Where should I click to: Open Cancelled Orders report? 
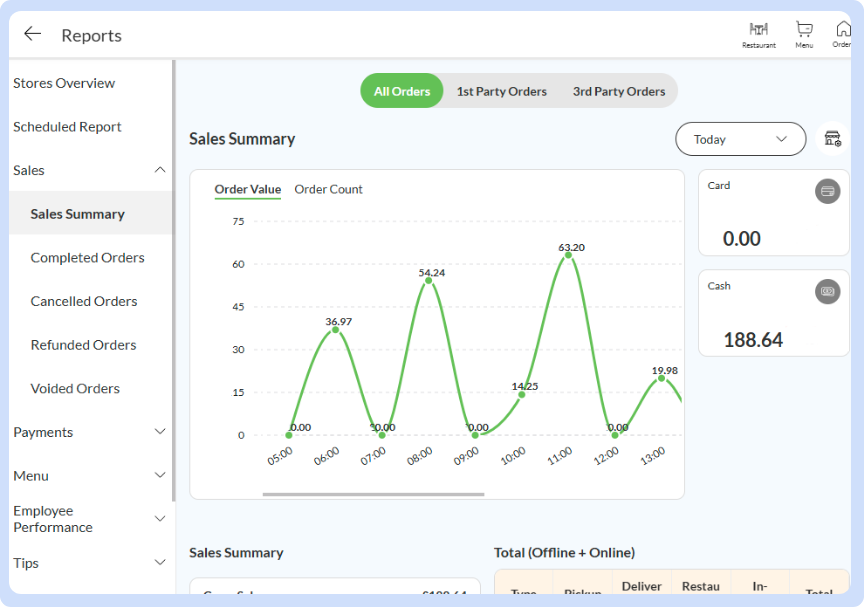pyautogui.click(x=84, y=301)
